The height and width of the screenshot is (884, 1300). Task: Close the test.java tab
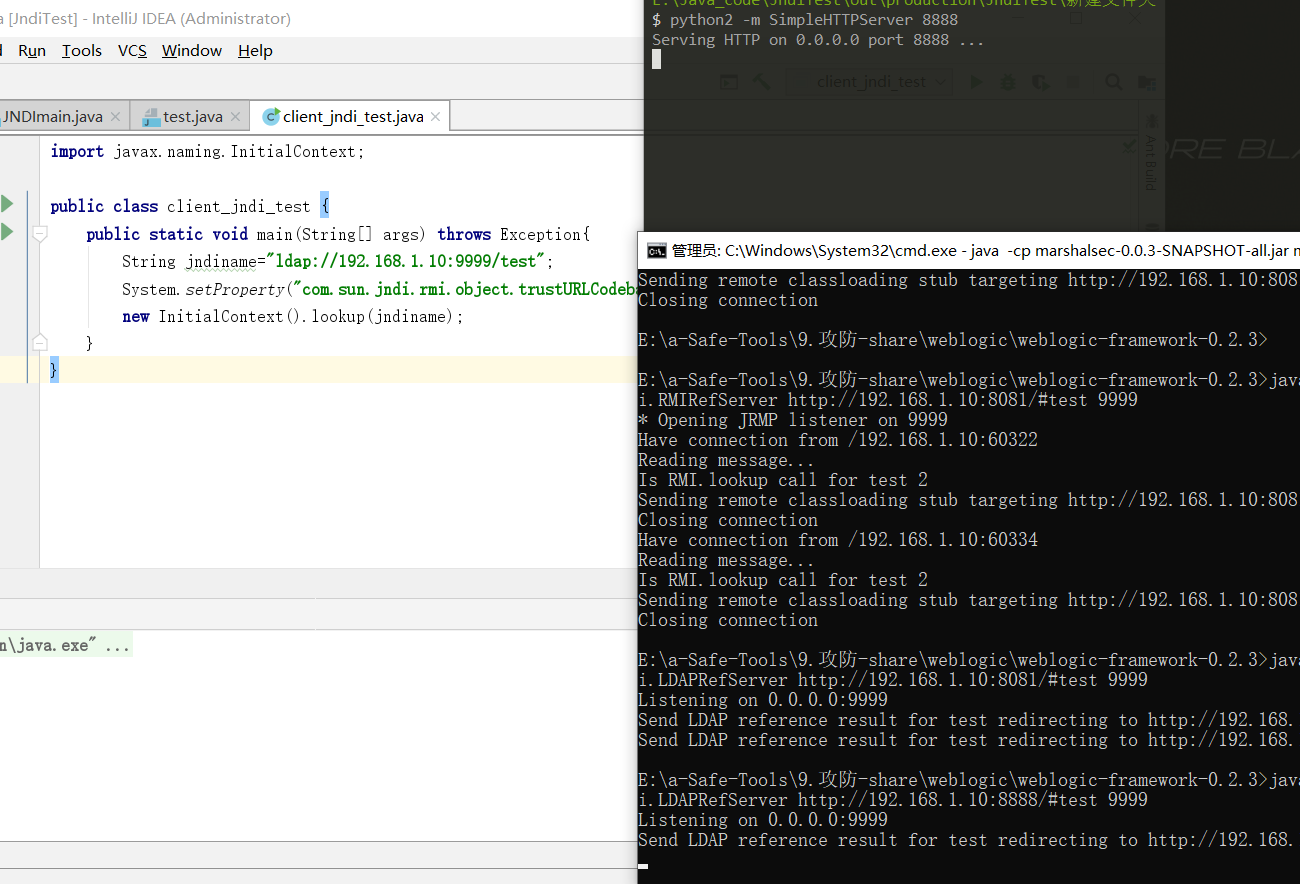tap(236, 117)
